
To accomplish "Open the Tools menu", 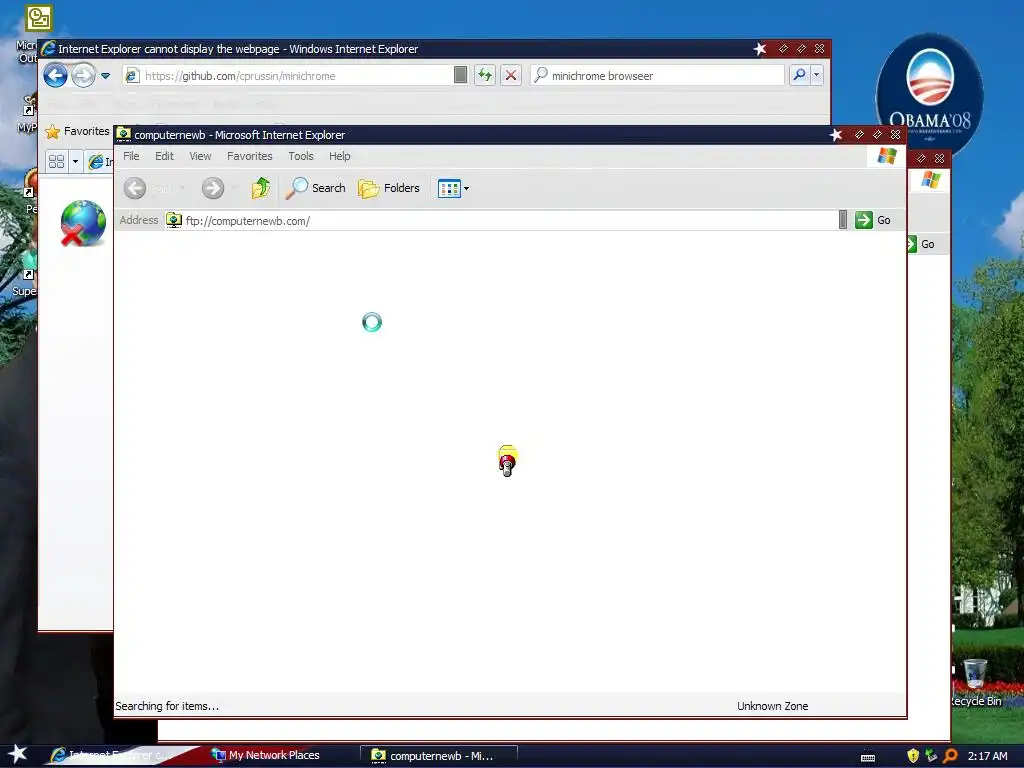I will pos(300,156).
